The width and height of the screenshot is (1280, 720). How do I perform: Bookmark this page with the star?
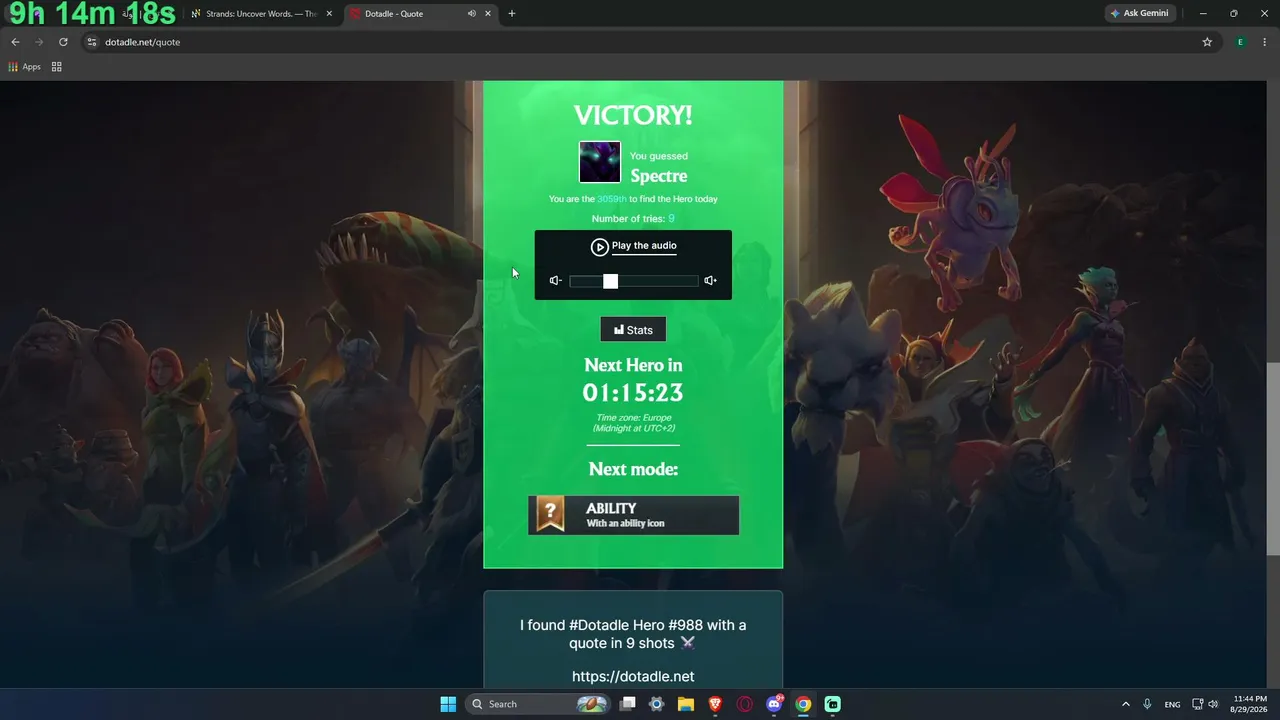[1207, 42]
